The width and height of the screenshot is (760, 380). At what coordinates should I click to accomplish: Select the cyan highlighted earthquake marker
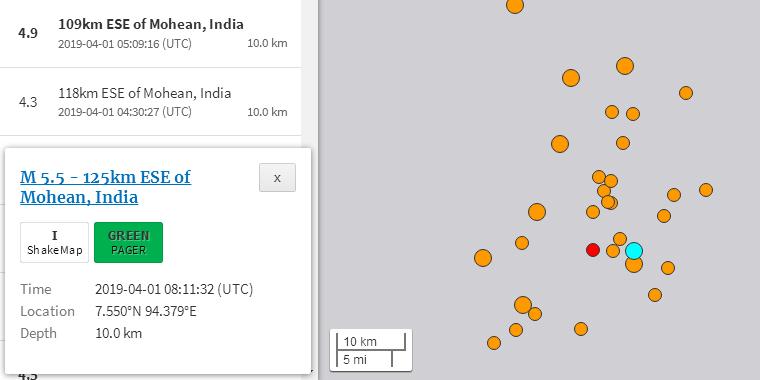tap(633, 251)
